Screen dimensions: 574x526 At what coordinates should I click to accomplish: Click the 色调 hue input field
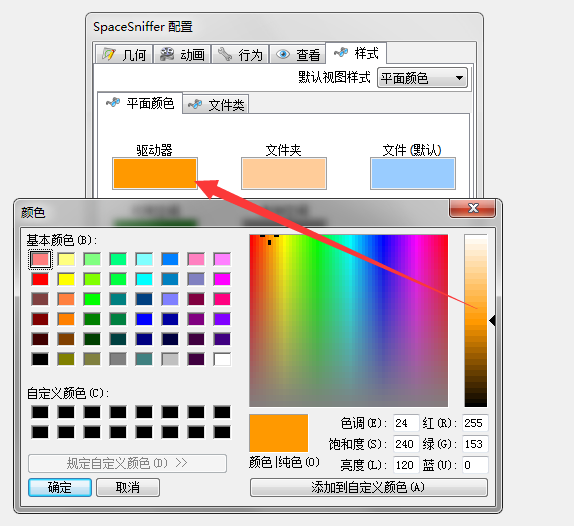point(406,423)
